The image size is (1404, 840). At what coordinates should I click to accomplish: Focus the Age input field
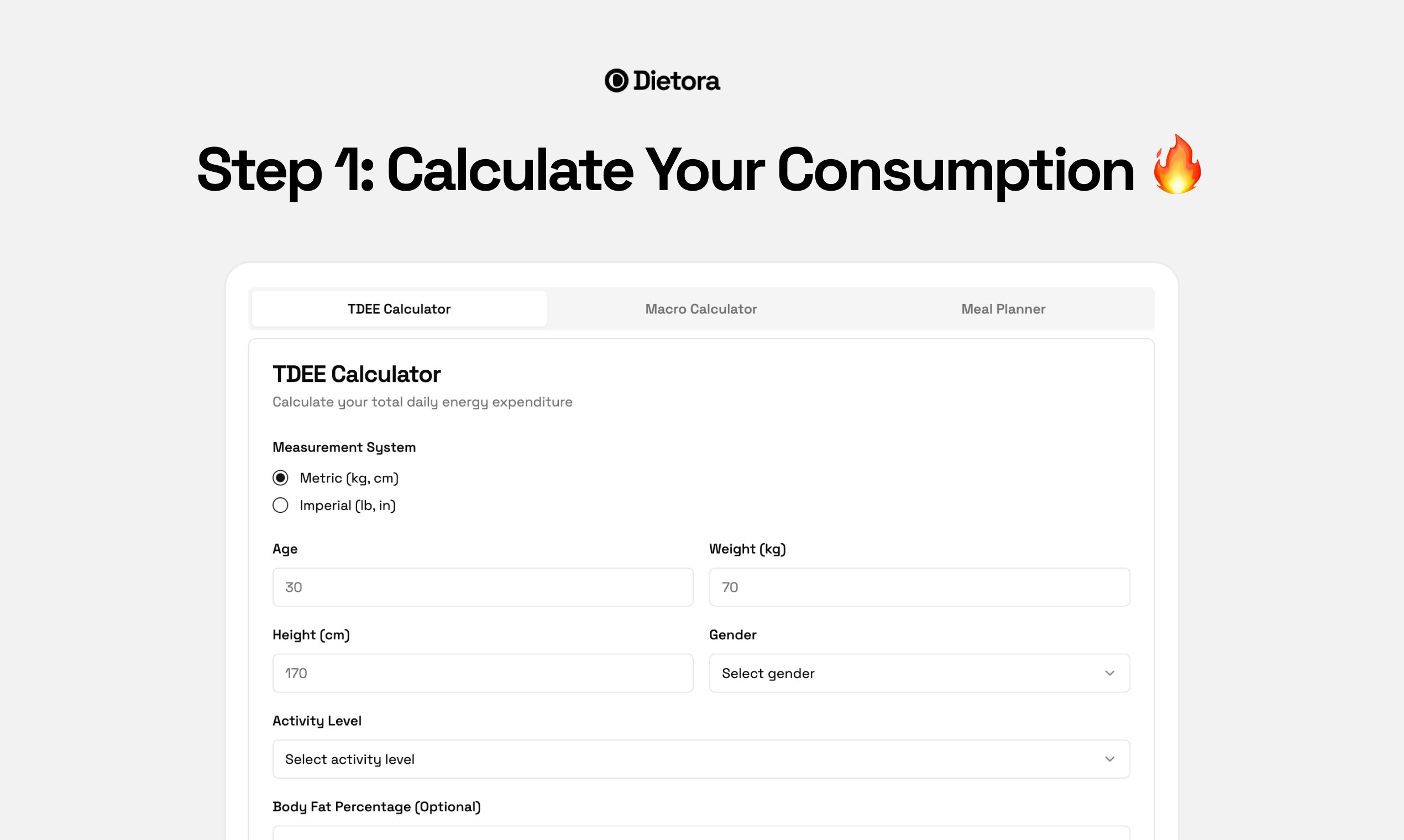(483, 587)
